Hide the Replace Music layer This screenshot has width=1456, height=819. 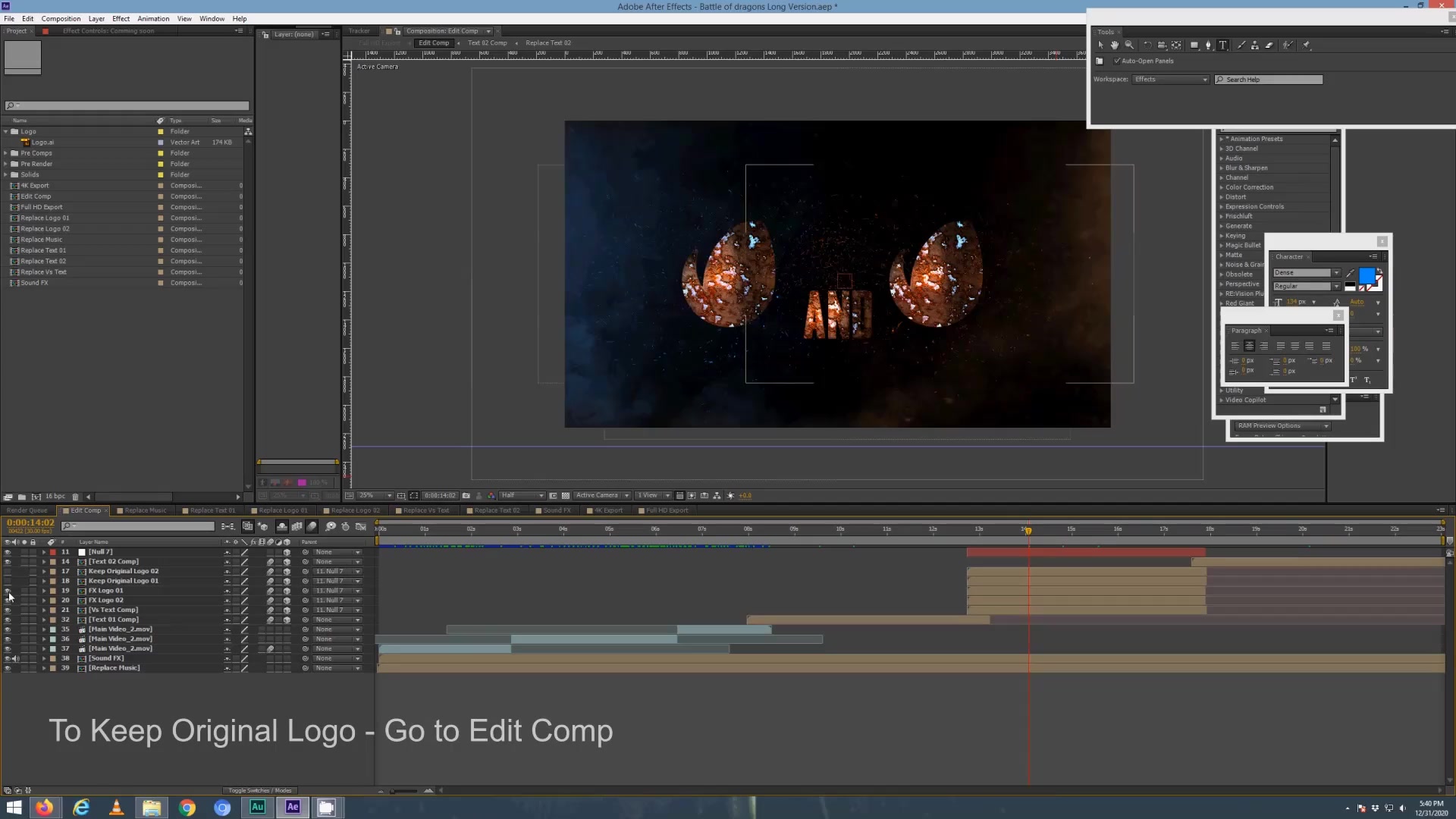tap(8, 668)
